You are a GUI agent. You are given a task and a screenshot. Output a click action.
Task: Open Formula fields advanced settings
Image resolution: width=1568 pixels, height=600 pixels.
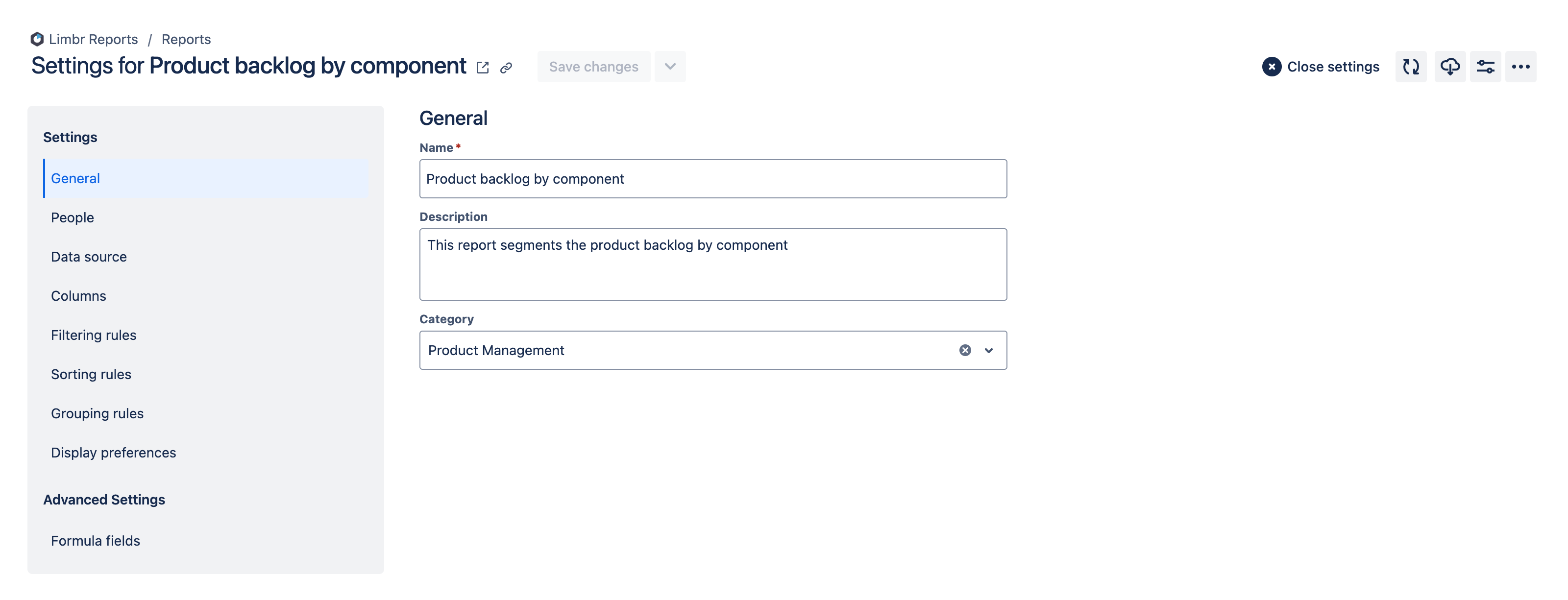tap(206, 540)
